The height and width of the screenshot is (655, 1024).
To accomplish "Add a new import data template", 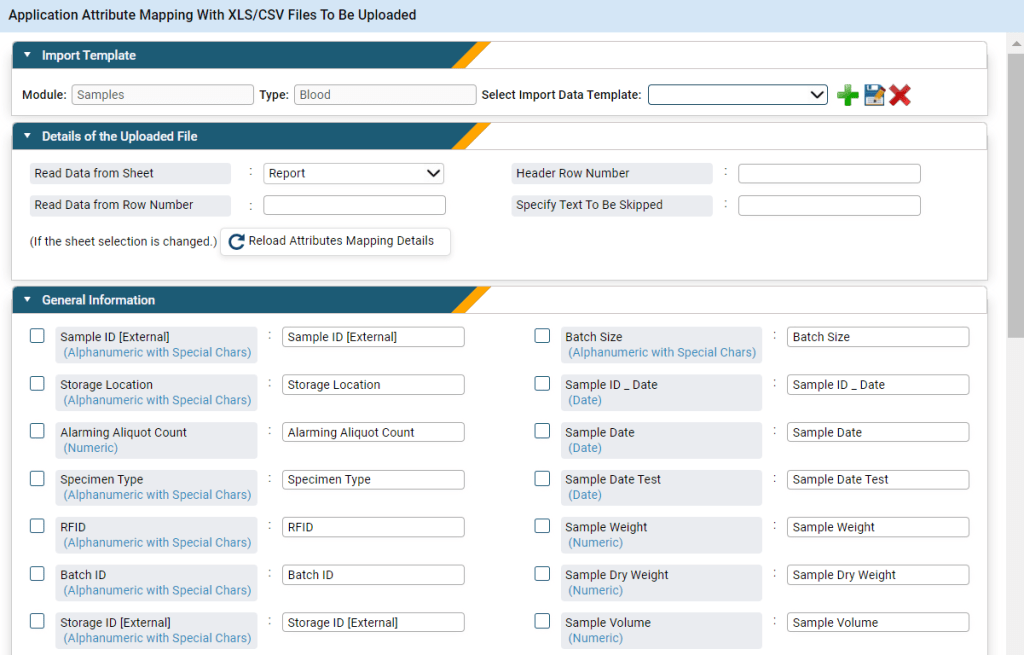I will tap(847, 94).
